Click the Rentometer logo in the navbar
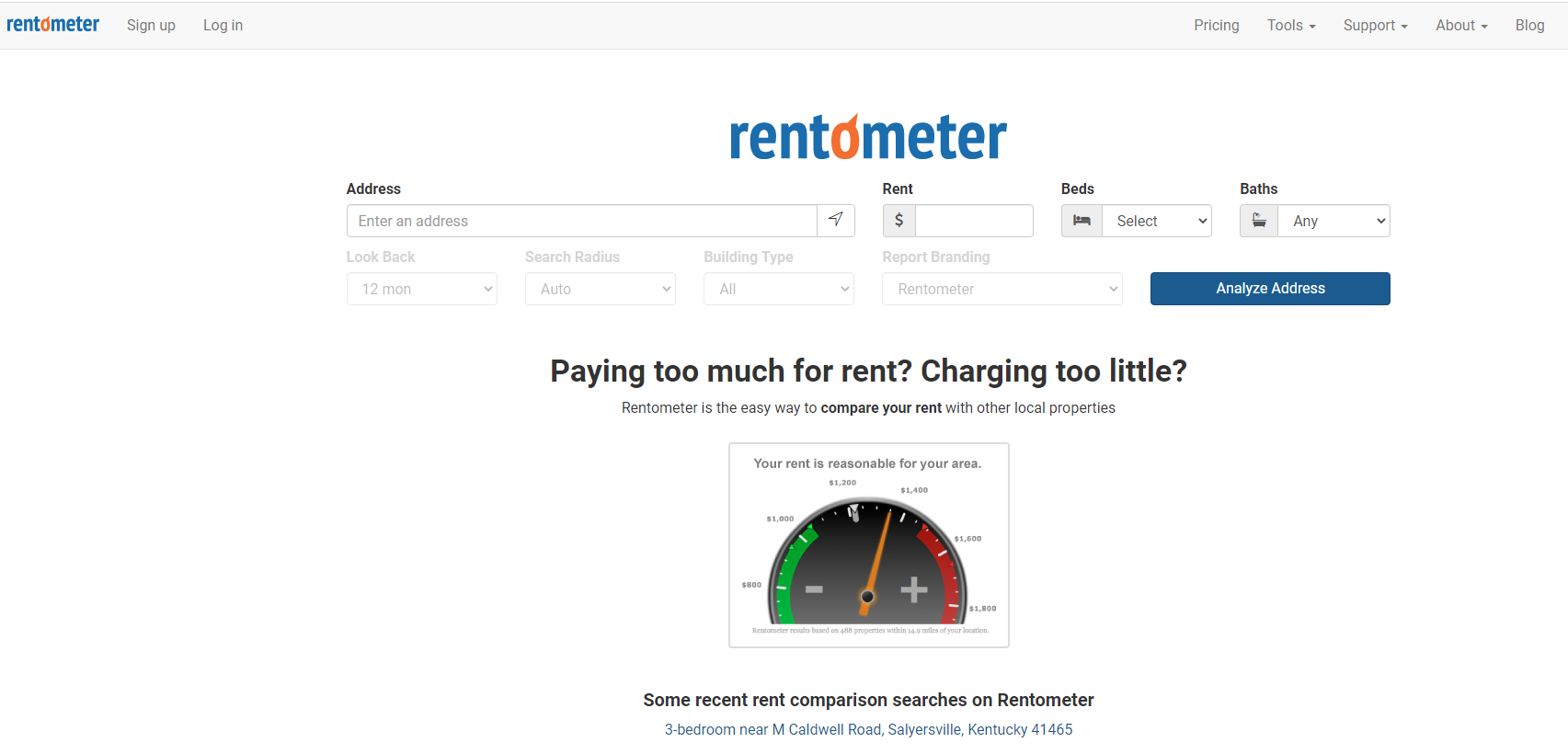1568x754 pixels. coord(52,25)
